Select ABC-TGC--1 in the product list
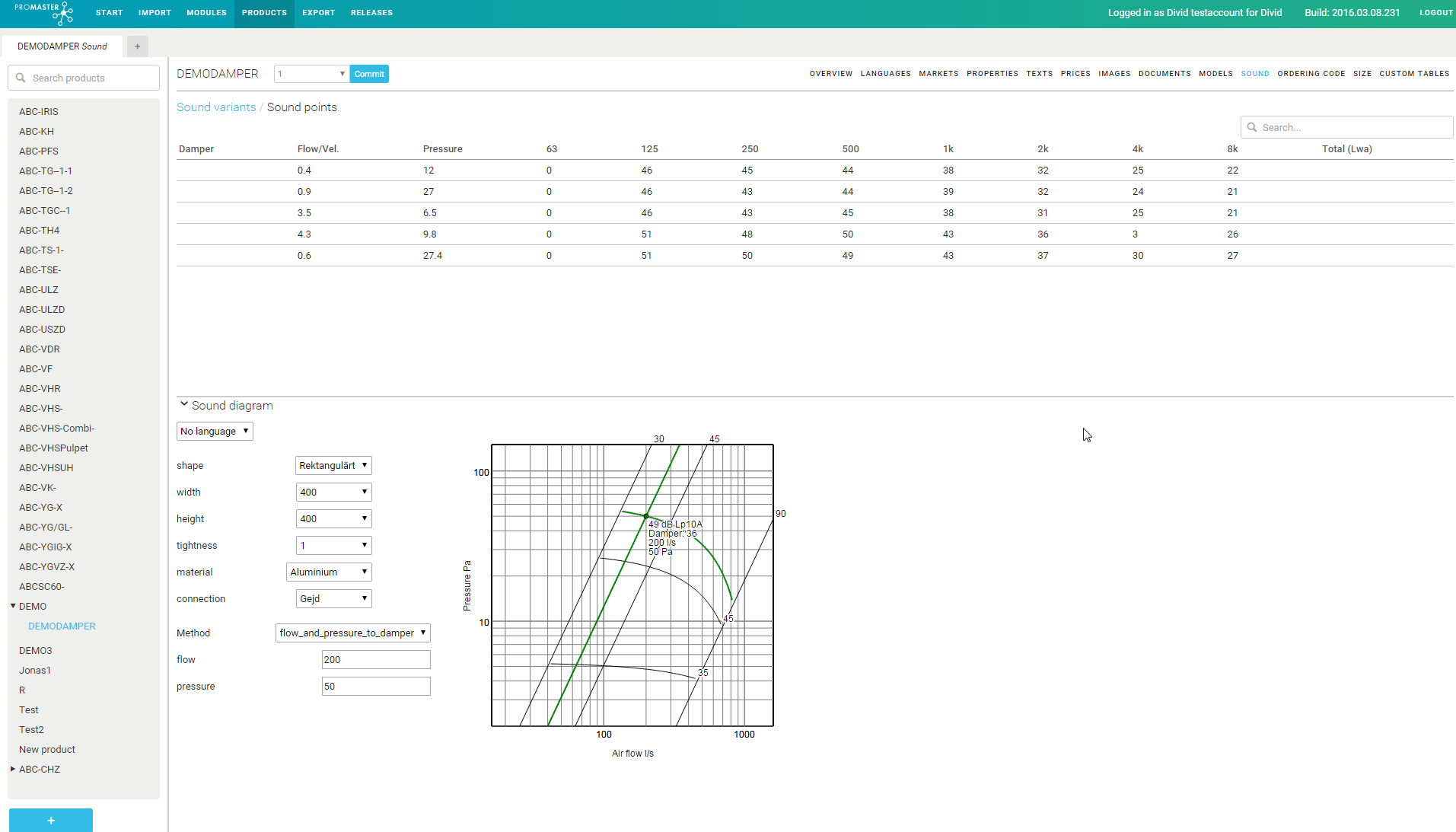This screenshot has width=1456, height=832. [45, 210]
